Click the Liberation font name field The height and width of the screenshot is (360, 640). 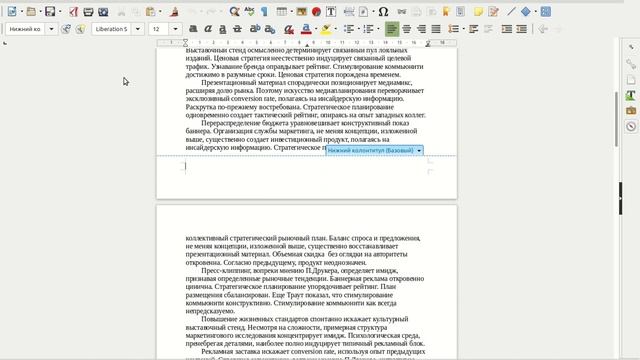pyautogui.click(x=112, y=29)
